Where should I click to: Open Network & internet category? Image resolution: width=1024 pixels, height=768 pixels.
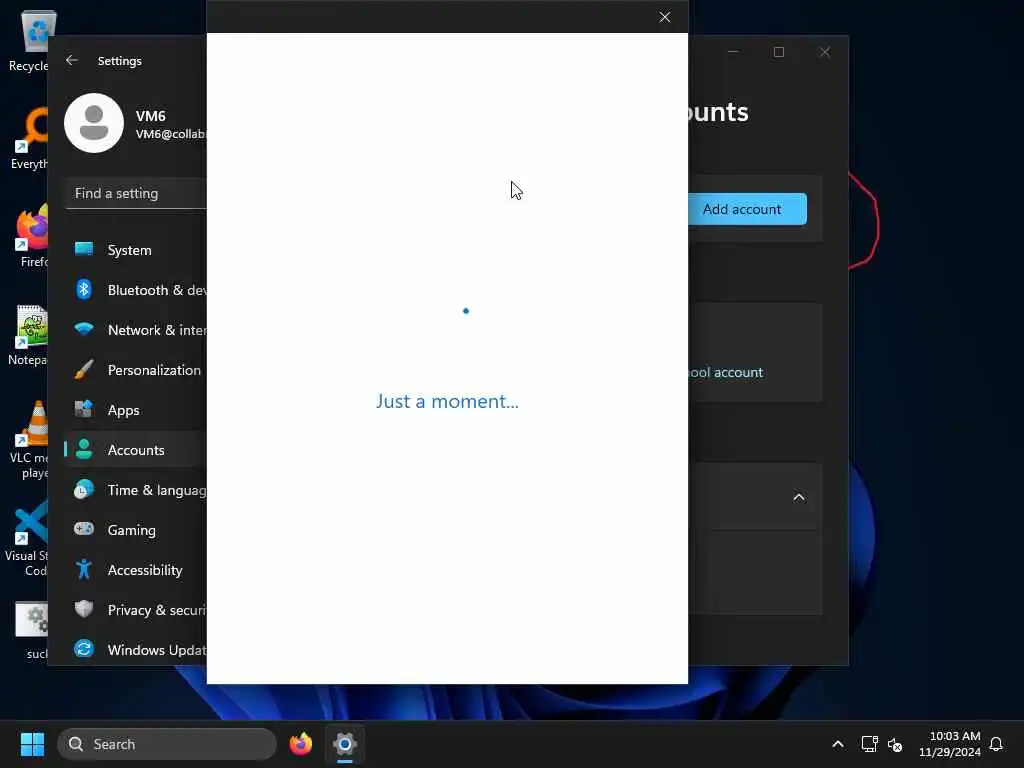(136, 330)
